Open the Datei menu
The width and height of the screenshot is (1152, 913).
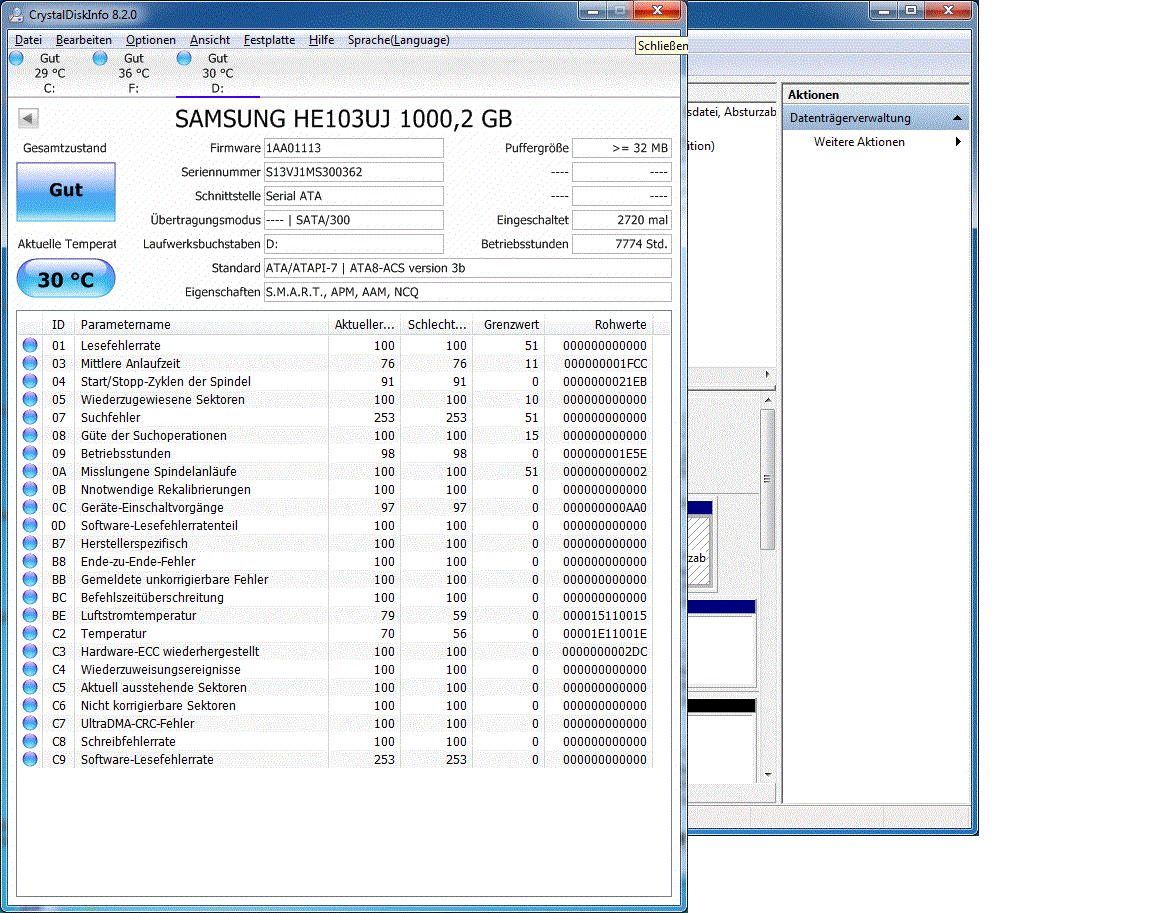click(28, 40)
